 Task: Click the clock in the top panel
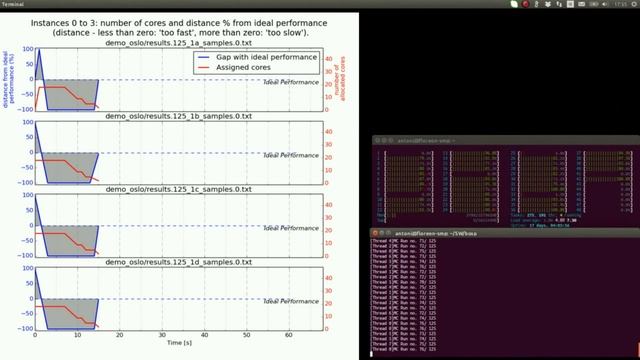(x=620, y=4)
